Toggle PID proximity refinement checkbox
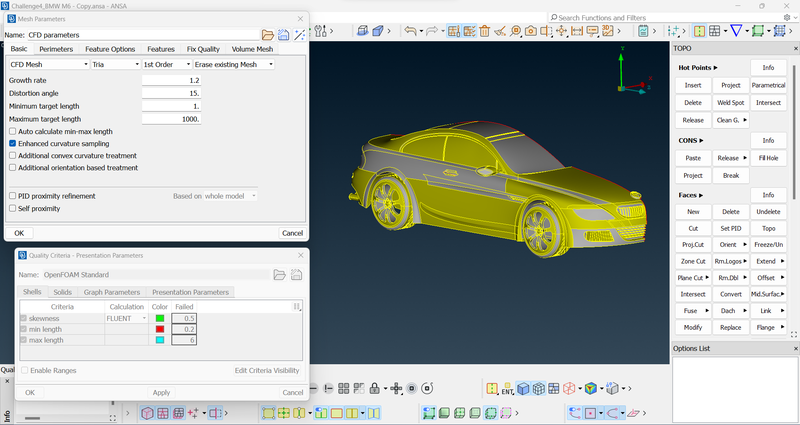The image size is (800, 425). click(13, 196)
